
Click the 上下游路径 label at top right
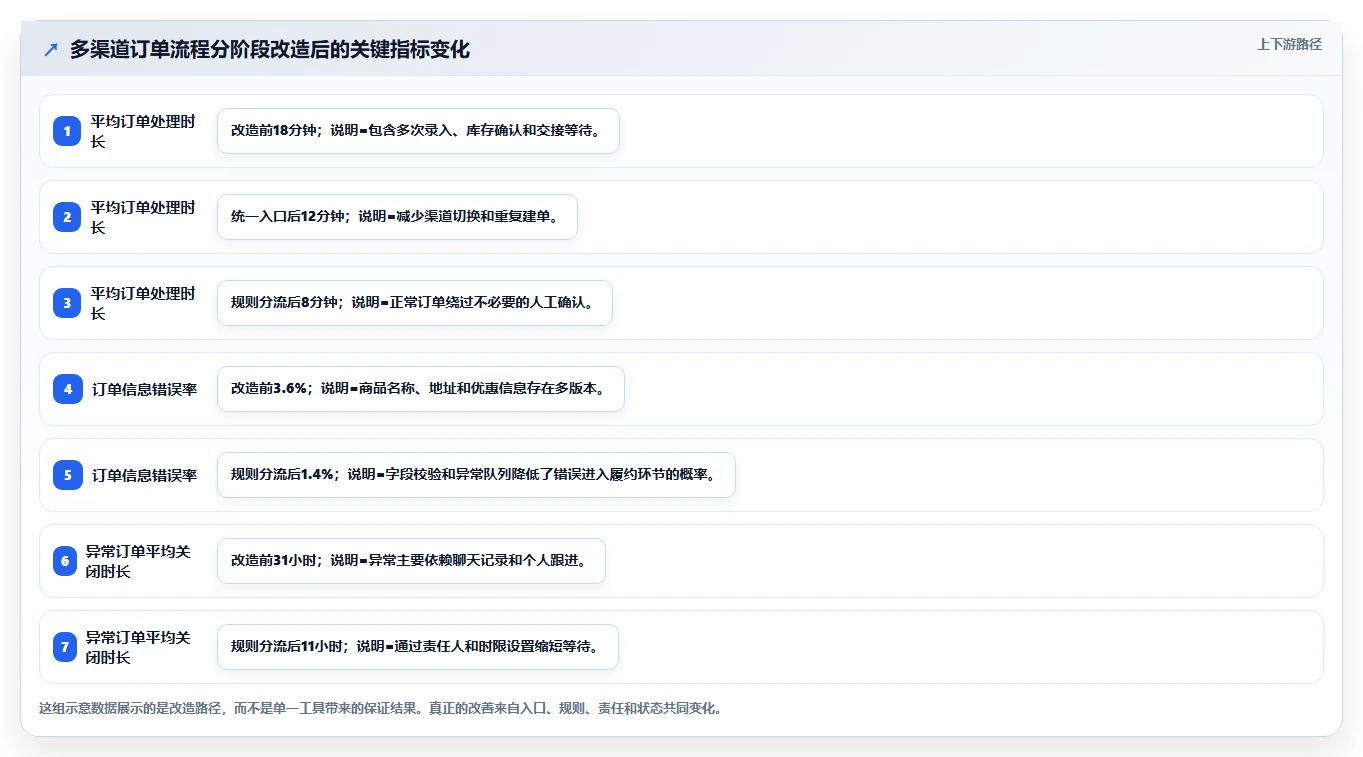pyautogui.click(x=1289, y=44)
